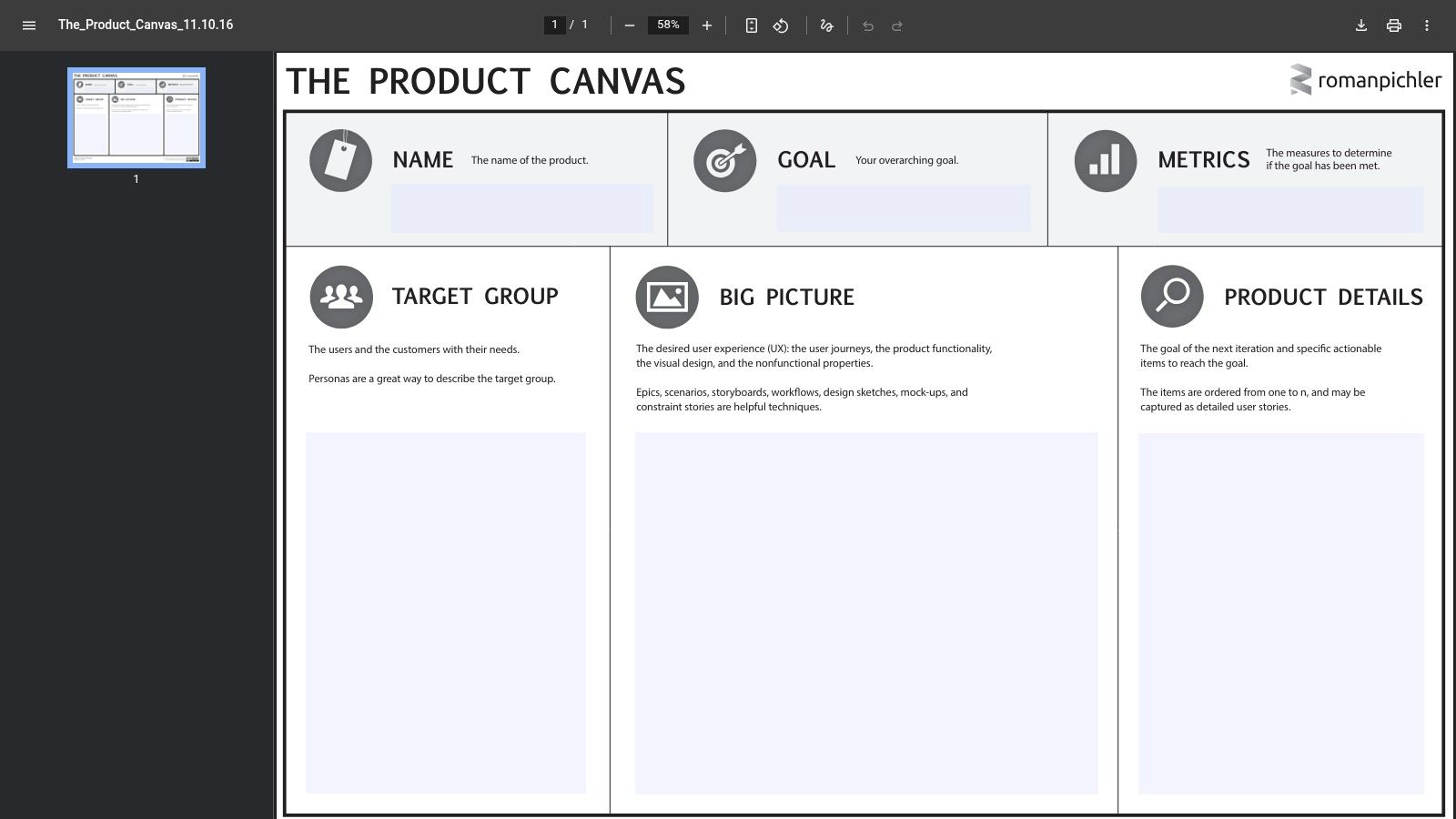
Task: Enable the annotation drawing tool
Action: click(825, 25)
